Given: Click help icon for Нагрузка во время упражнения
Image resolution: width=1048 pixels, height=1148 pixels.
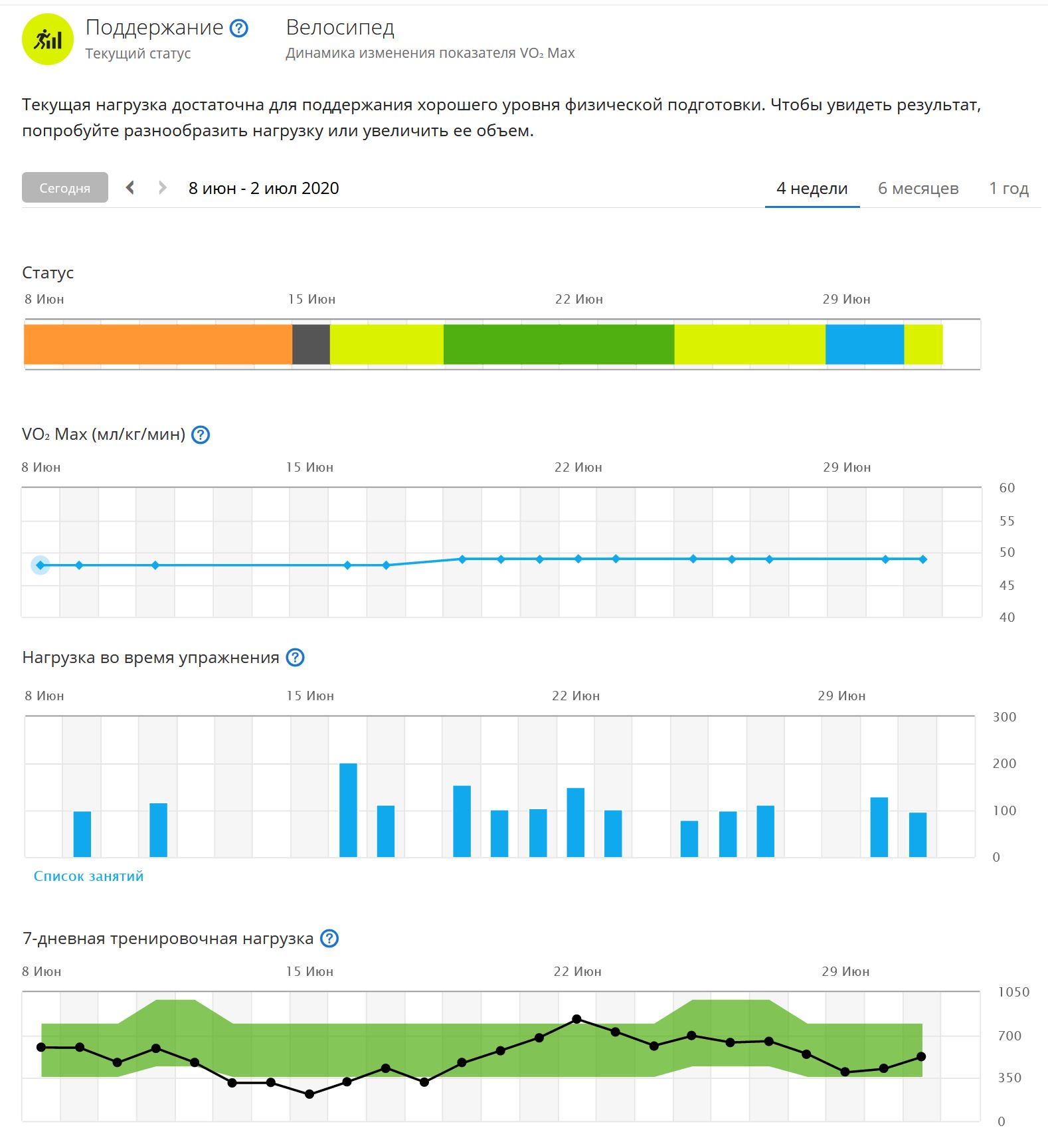Looking at the screenshot, I should [295, 658].
